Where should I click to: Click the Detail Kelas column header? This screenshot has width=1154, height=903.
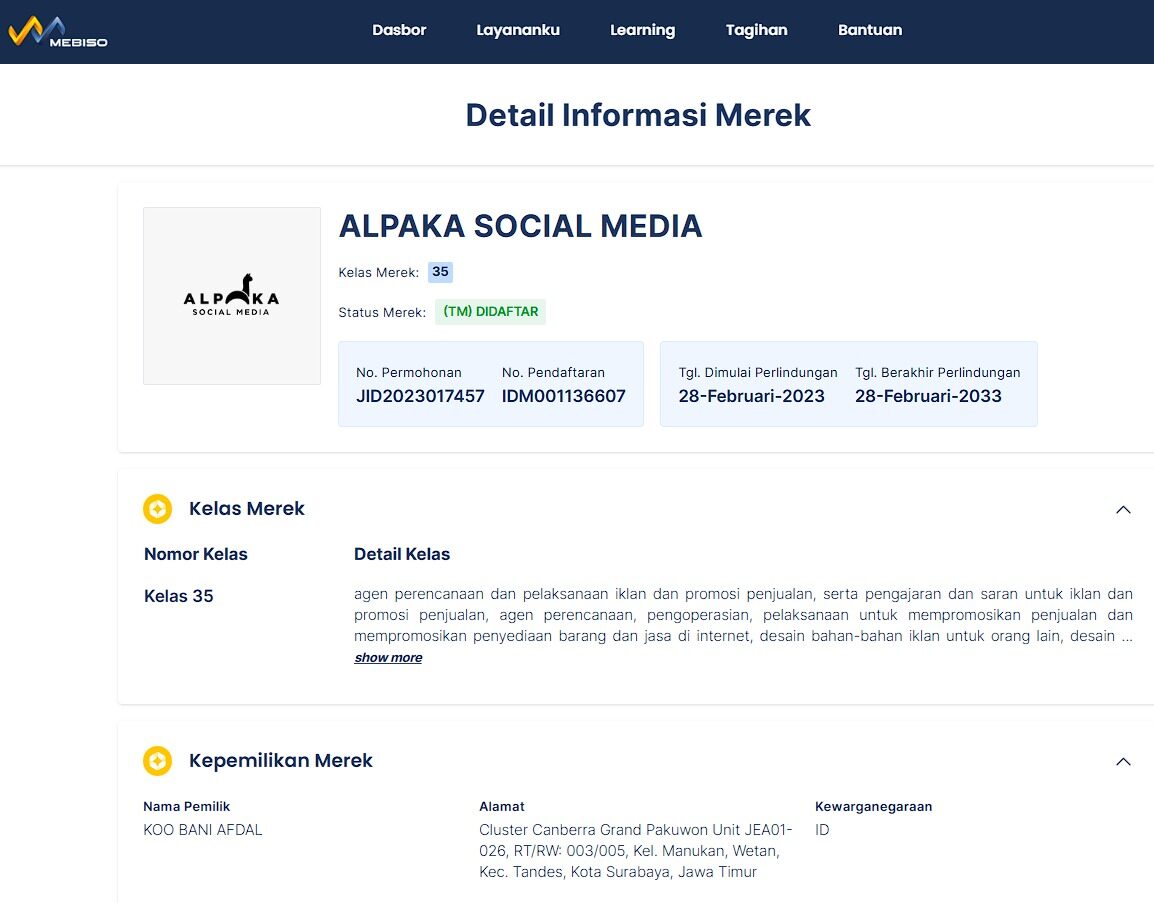pos(402,554)
